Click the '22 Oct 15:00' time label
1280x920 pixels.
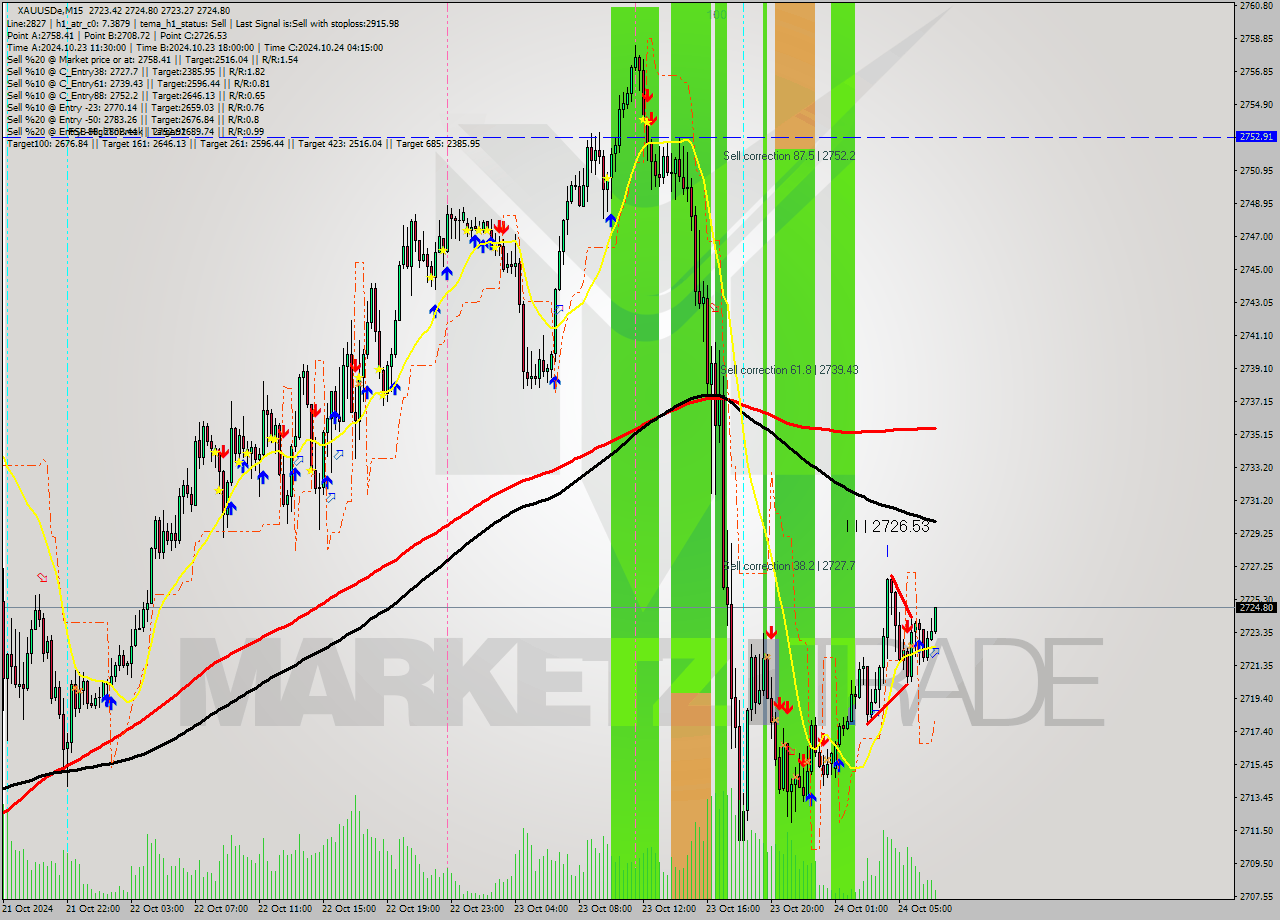coord(349,910)
